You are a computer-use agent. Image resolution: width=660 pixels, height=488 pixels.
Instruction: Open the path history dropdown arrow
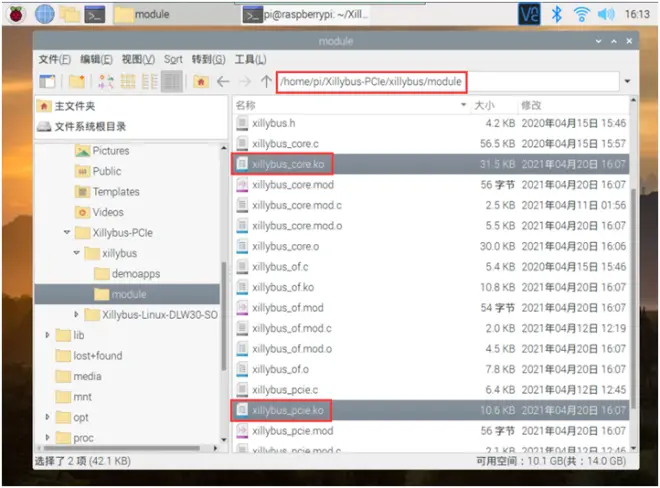pos(628,81)
